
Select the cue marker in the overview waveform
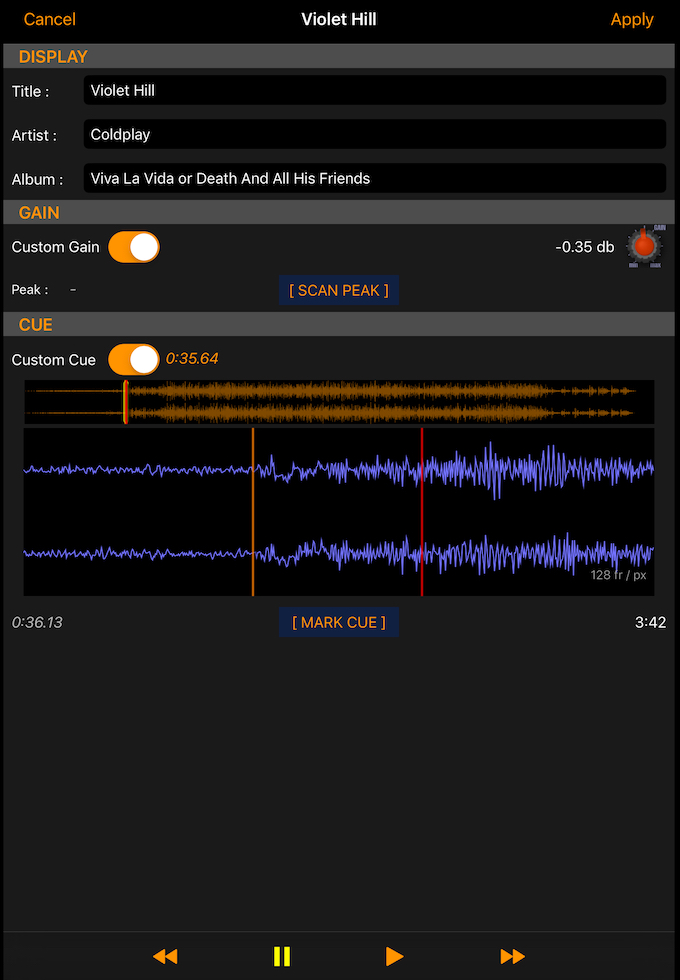pos(126,402)
